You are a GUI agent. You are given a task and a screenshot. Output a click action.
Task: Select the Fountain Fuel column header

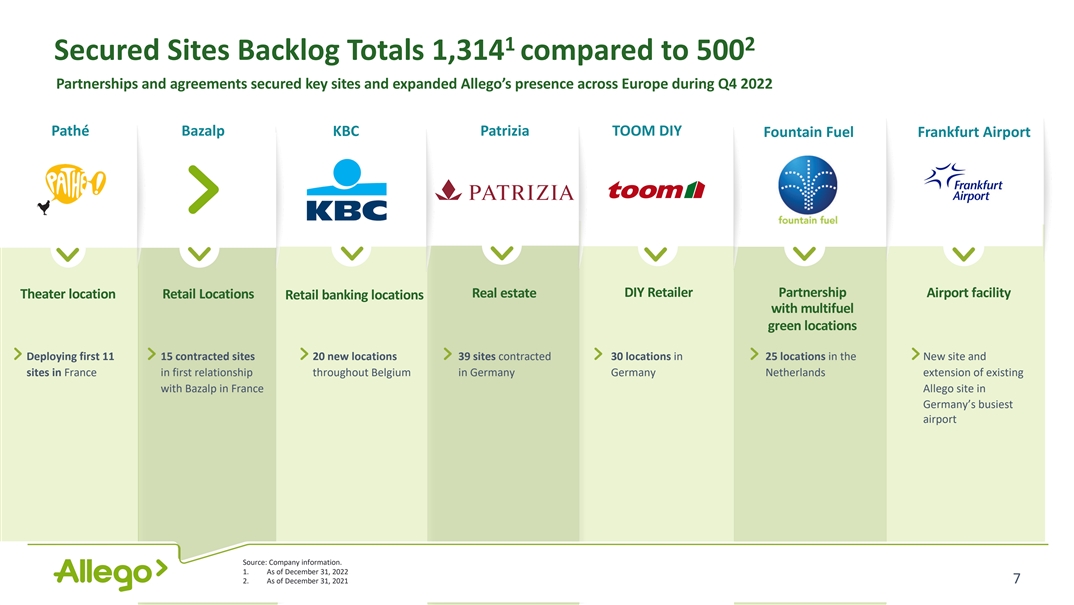point(807,132)
